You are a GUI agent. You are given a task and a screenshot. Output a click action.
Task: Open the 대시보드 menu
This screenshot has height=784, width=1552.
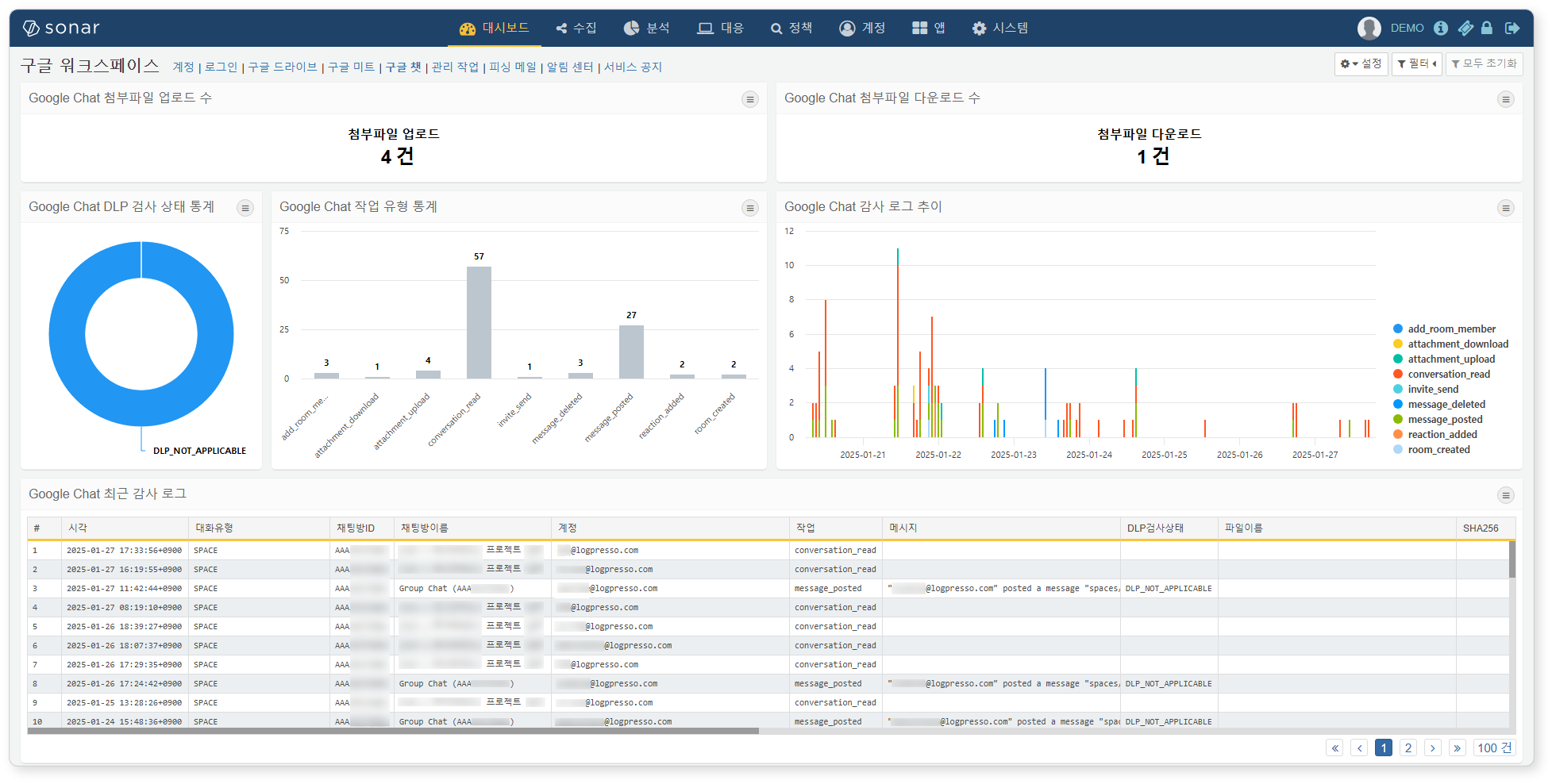[x=495, y=28]
